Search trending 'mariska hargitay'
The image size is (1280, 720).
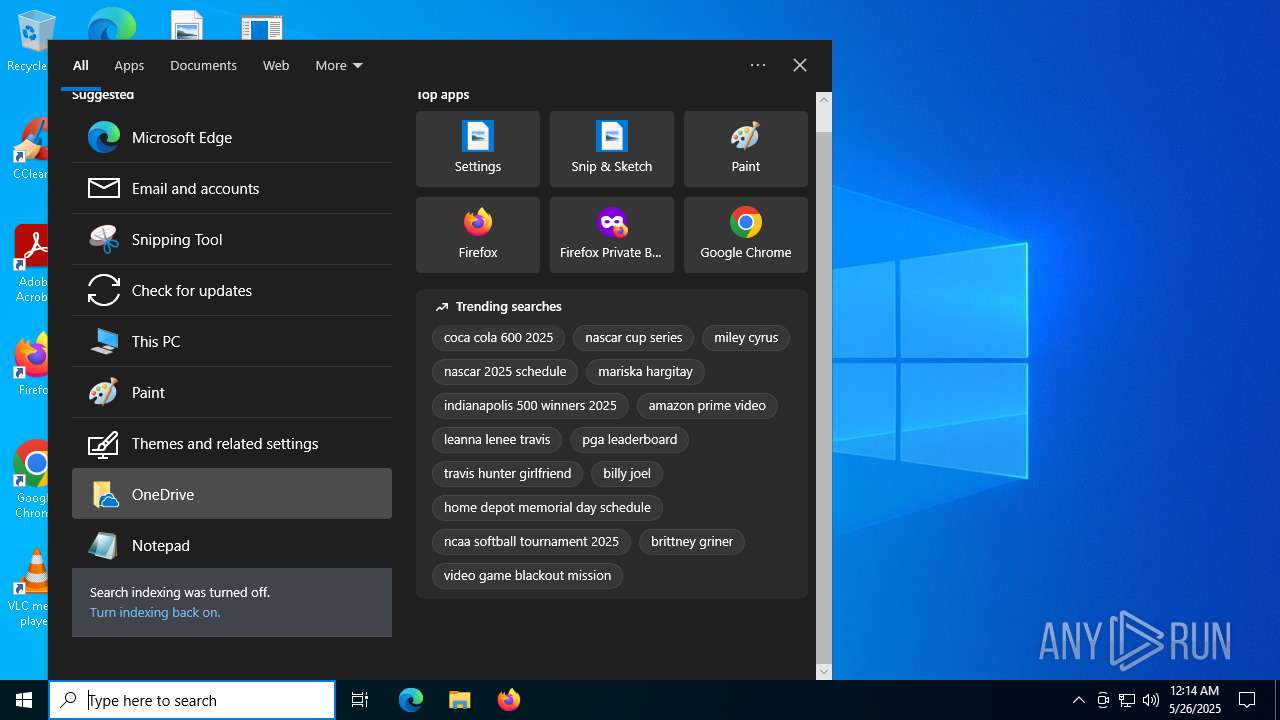pyautogui.click(x=645, y=372)
